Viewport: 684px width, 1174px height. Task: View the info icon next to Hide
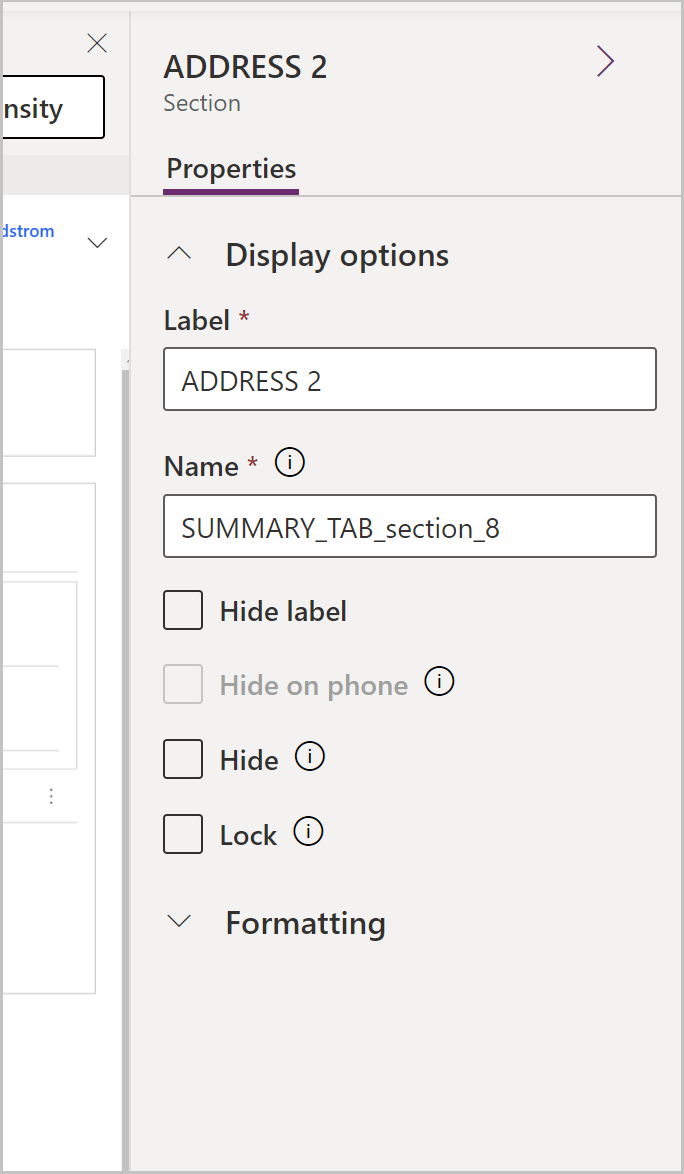point(310,756)
